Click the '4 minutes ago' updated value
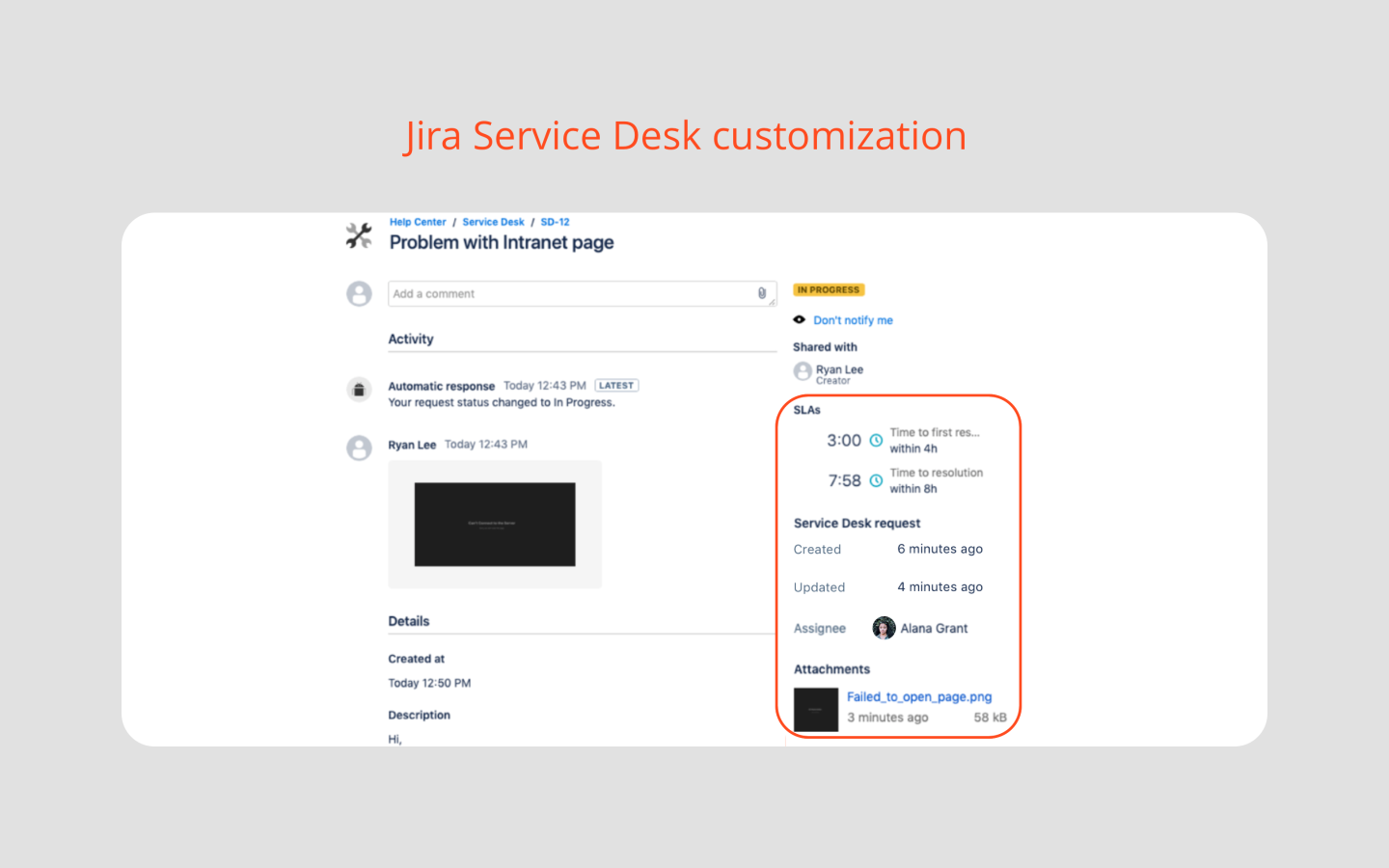The width and height of the screenshot is (1389, 868). point(940,586)
